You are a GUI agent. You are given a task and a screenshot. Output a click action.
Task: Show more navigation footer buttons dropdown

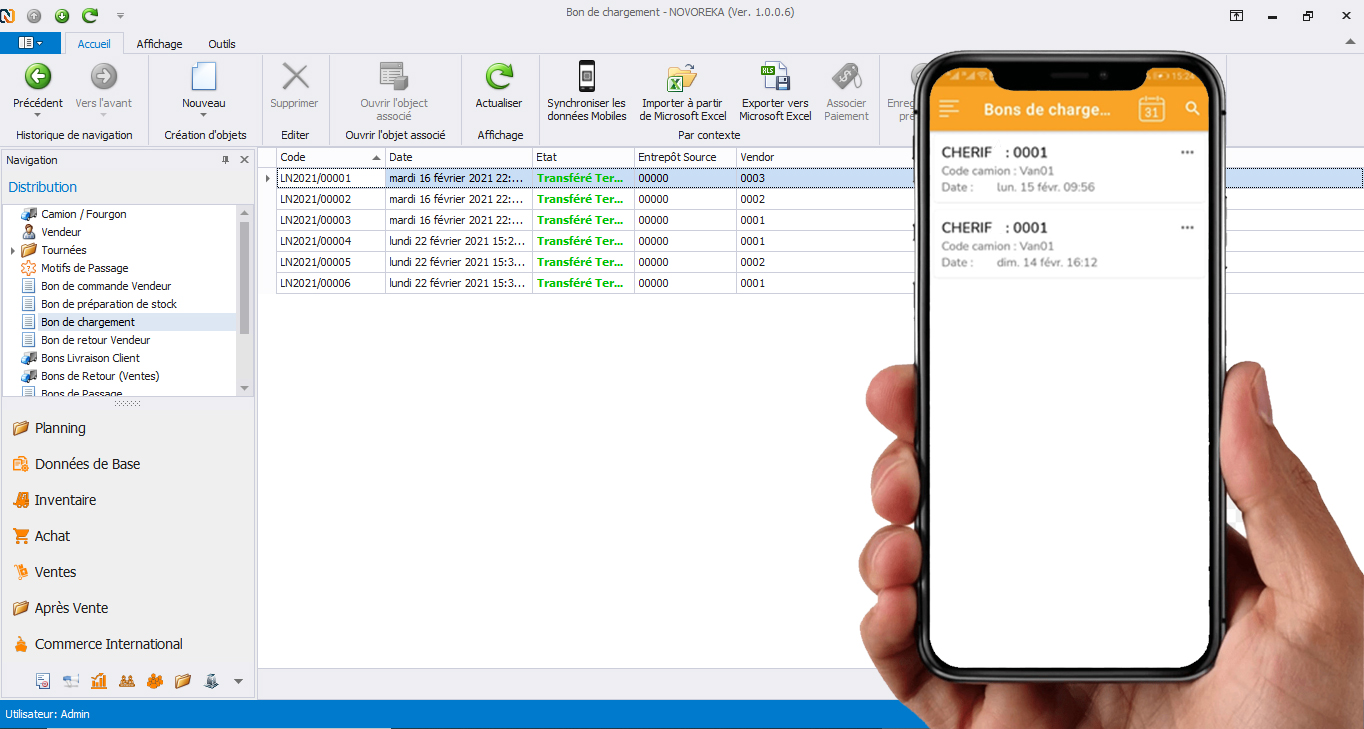pos(238,682)
